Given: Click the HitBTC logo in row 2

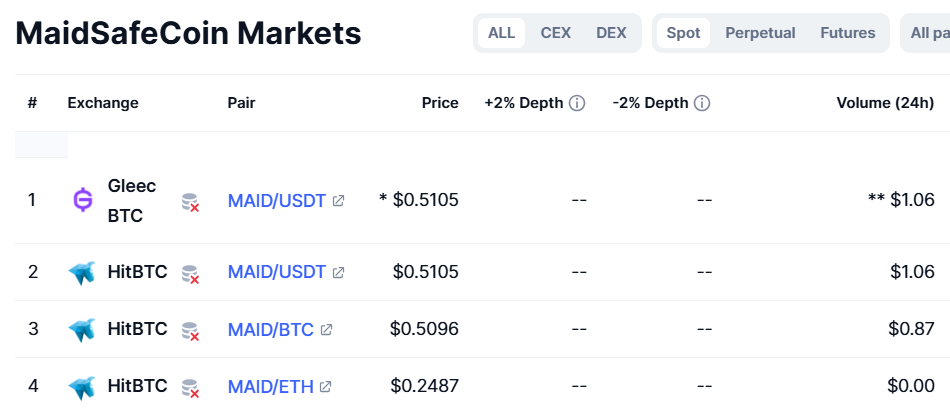Looking at the screenshot, I should [x=81, y=273].
